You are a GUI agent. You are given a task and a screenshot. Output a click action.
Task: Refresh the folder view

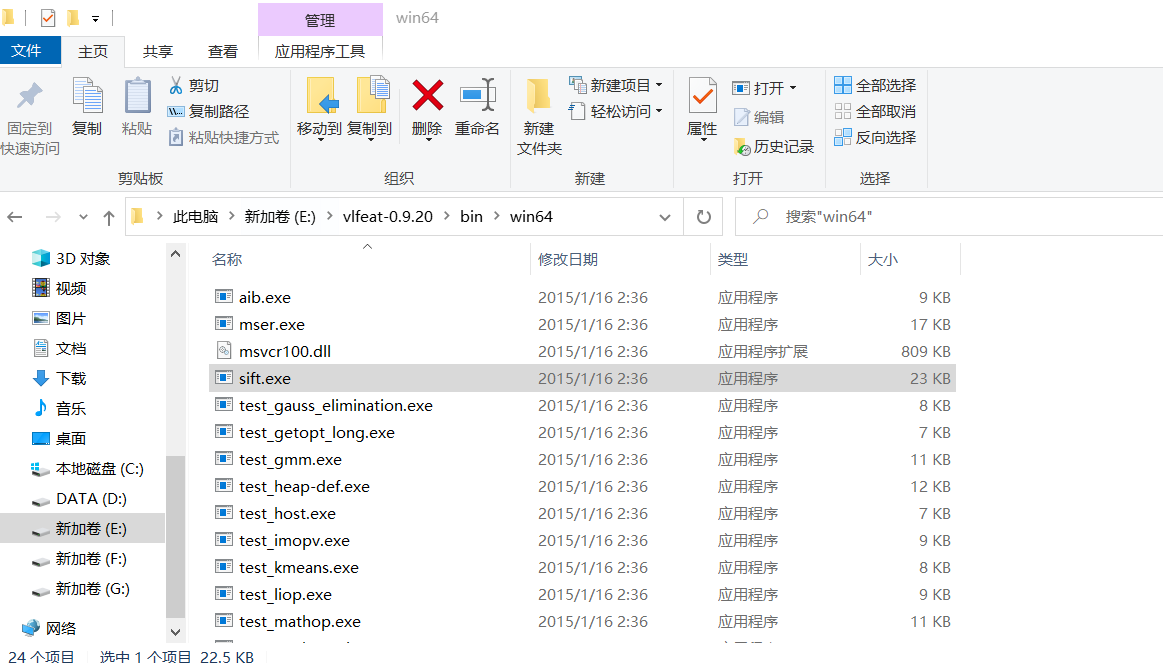click(x=703, y=216)
